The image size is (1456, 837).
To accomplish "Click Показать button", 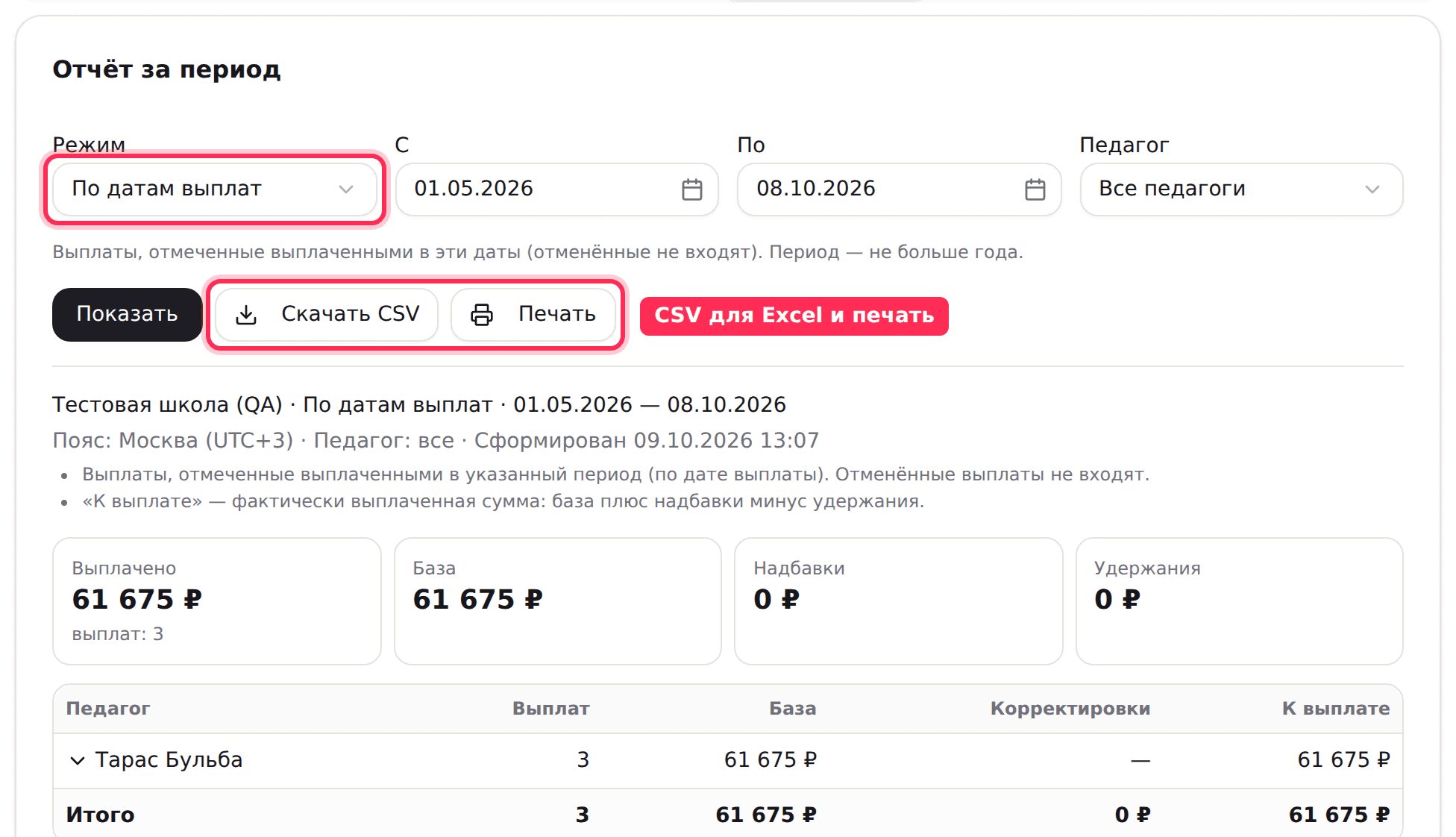I will click(127, 315).
